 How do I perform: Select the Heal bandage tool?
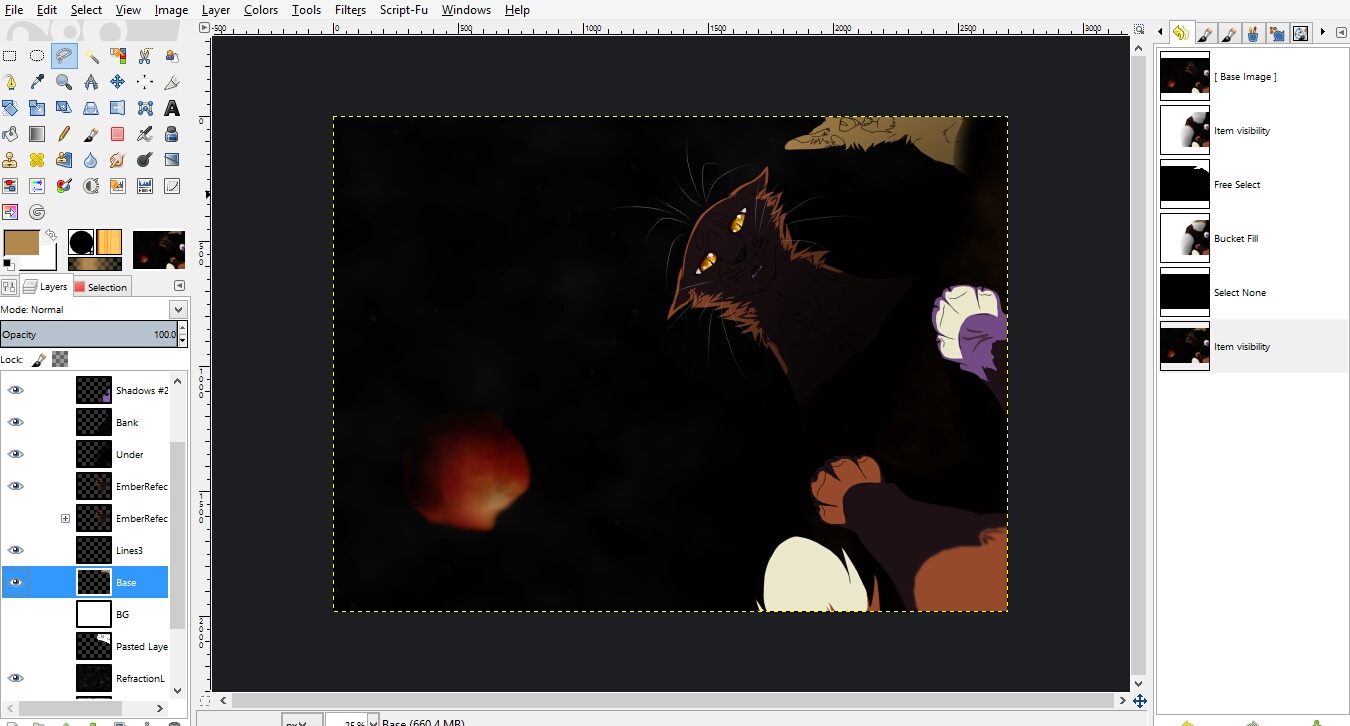(37, 160)
